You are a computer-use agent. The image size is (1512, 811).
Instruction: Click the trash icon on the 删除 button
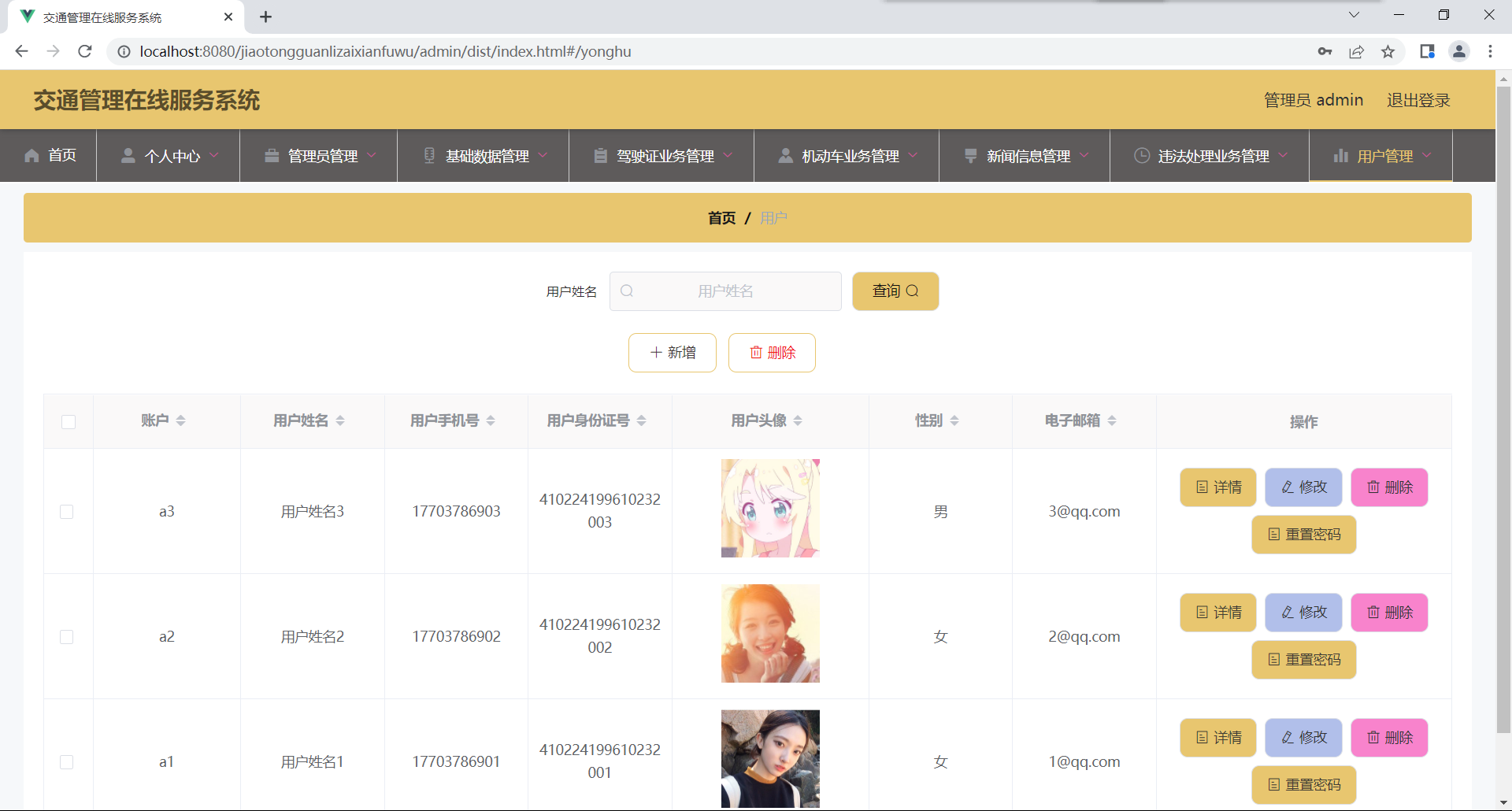click(x=758, y=352)
